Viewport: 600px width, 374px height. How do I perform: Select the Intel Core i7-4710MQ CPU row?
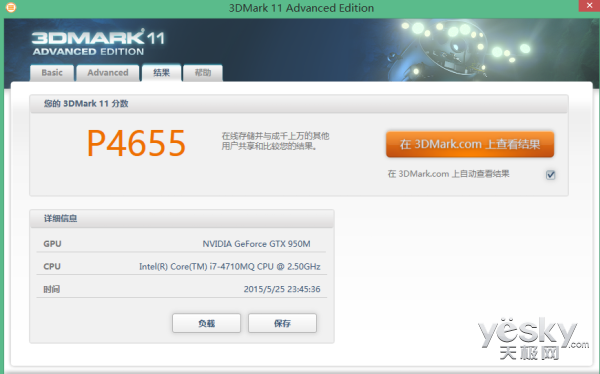point(181,266)
